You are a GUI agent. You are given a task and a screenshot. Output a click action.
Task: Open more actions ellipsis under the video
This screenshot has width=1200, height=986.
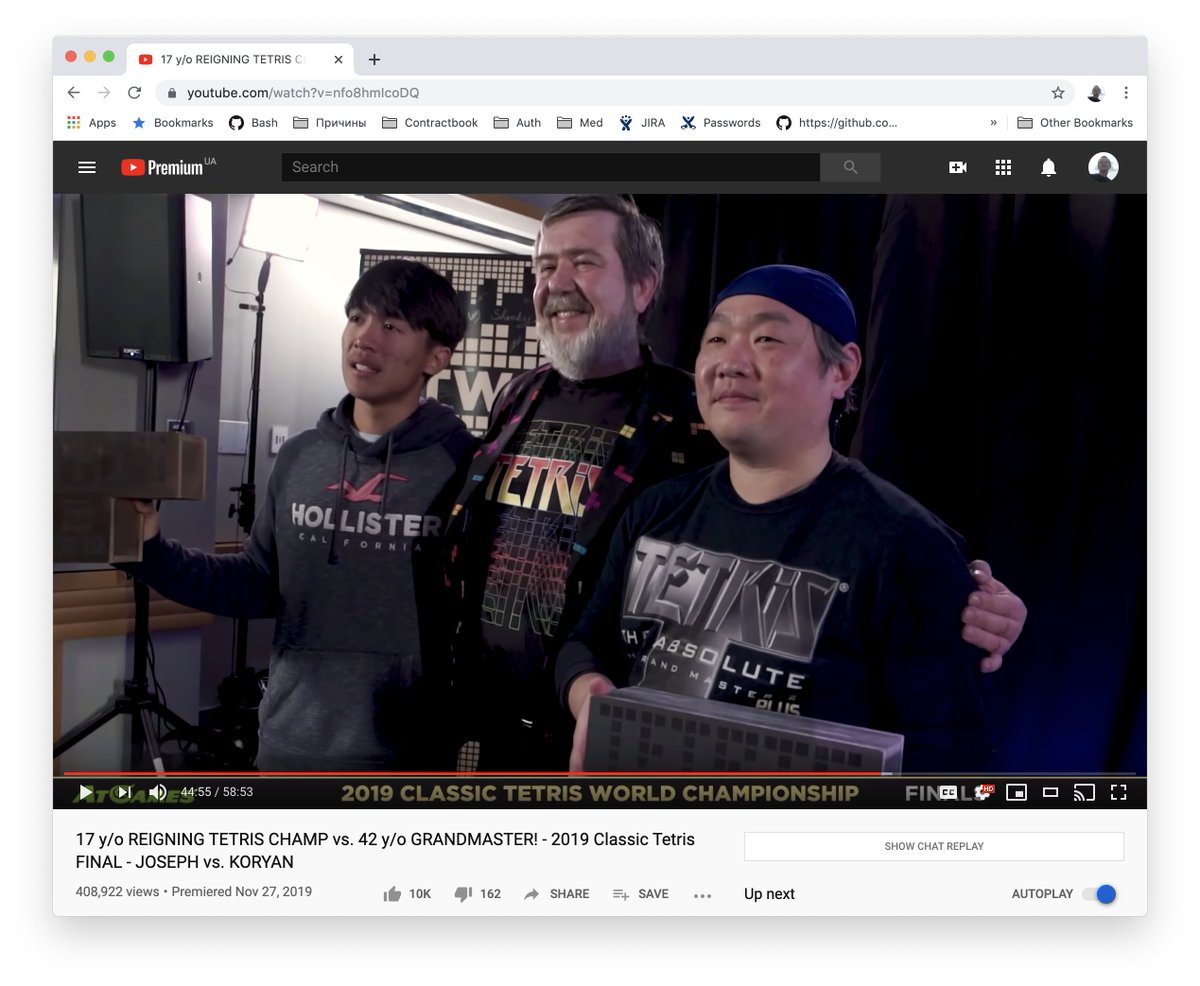tap(703, 895)
